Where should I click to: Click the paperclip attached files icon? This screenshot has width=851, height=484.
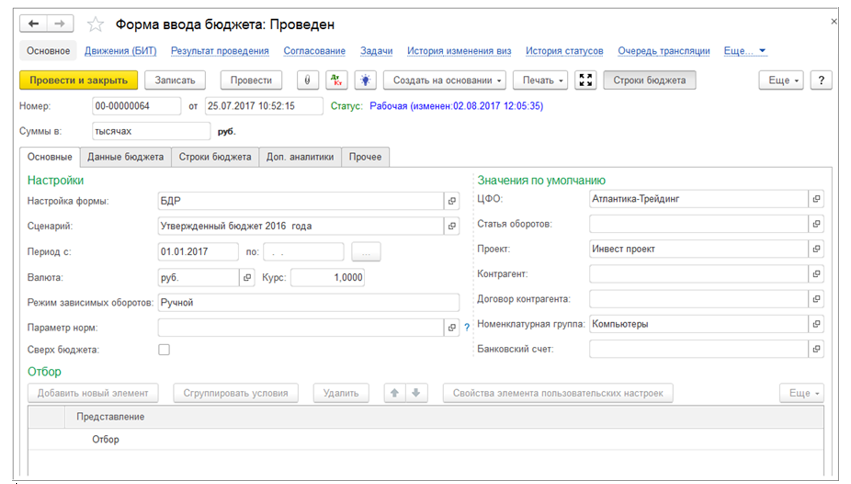pos(307,80)
